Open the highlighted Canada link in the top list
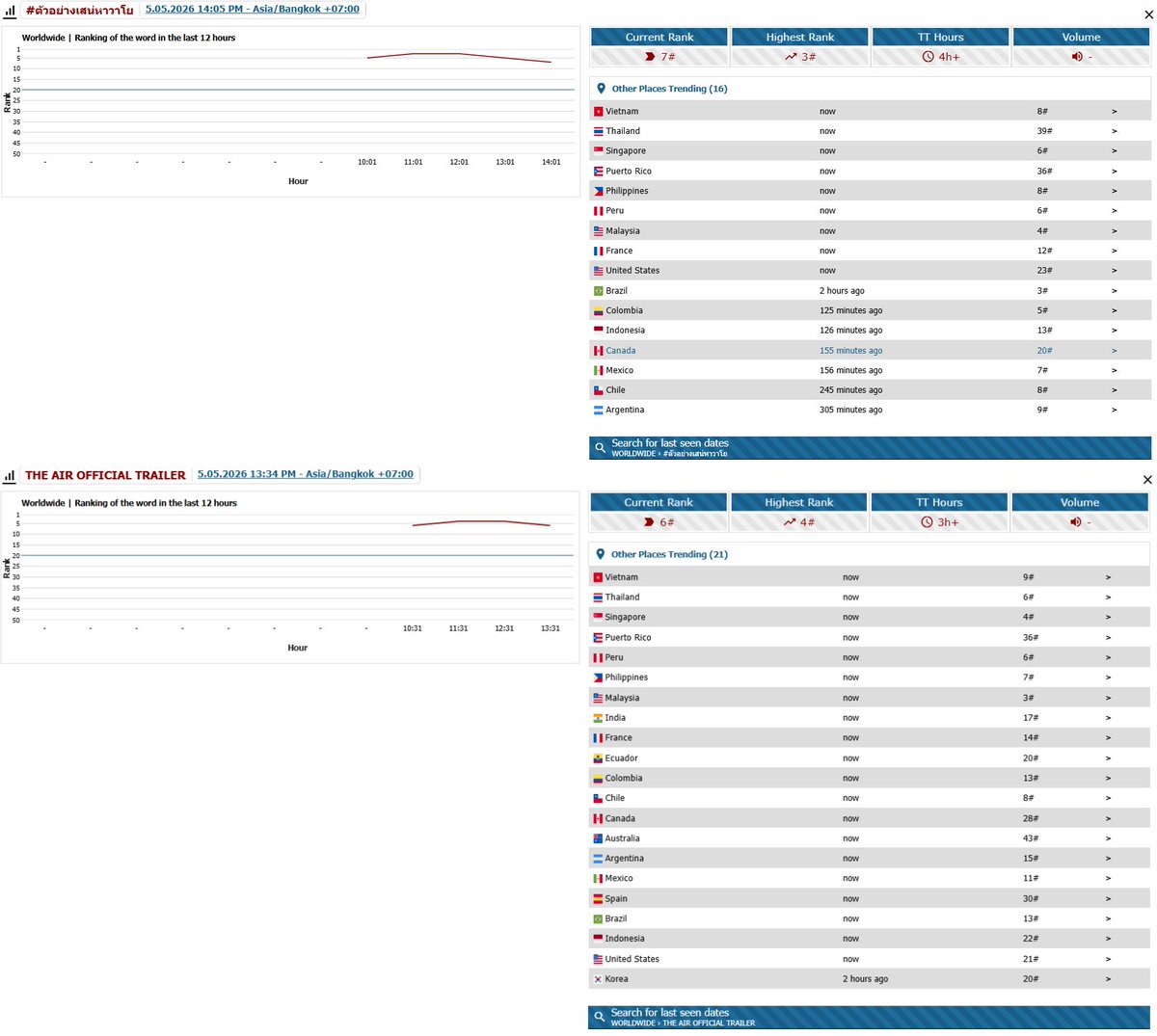This screenshot has height=1036, width=1157. [x=621, y=351]
